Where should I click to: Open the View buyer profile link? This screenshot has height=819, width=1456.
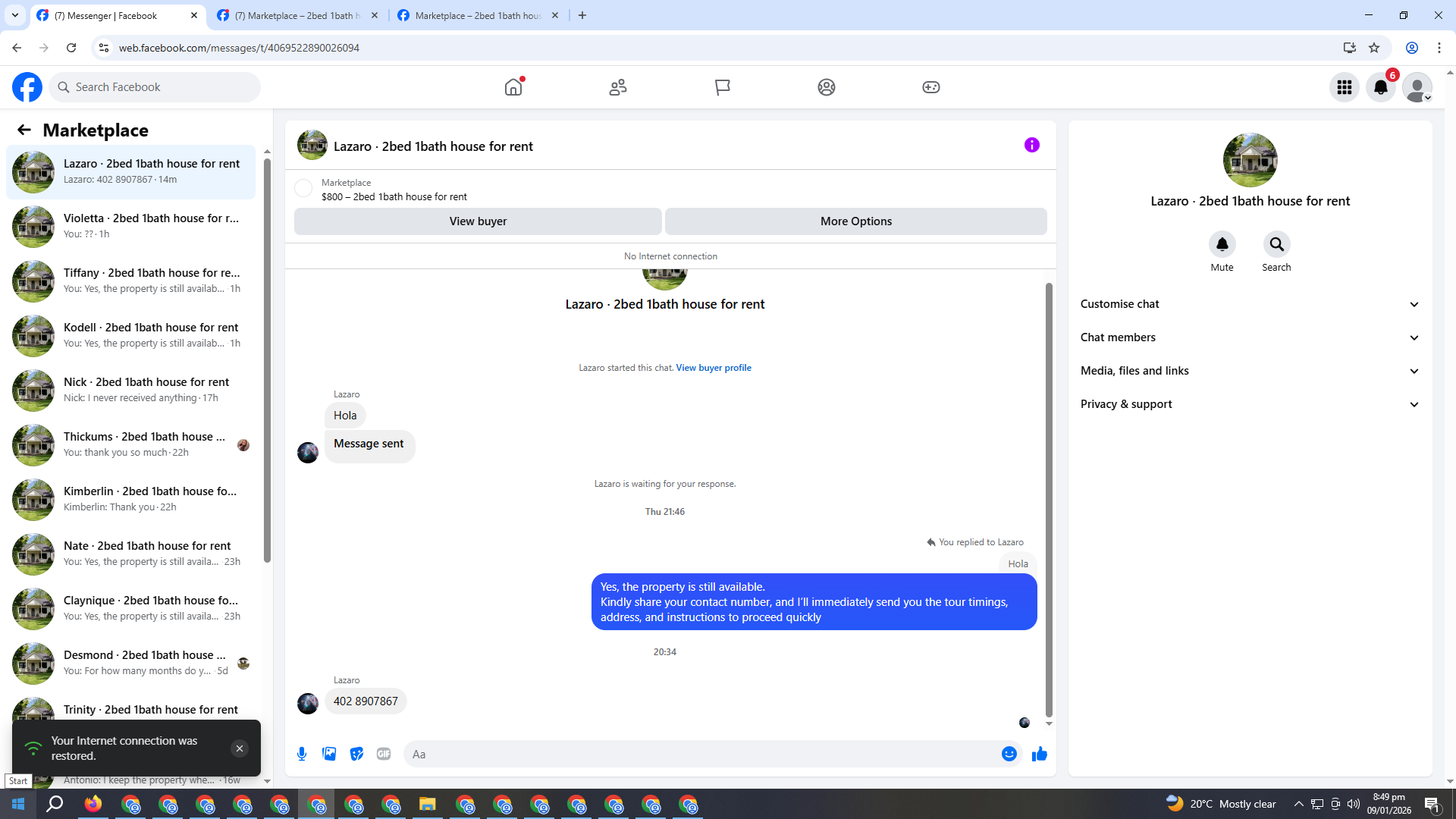(713, 368)
